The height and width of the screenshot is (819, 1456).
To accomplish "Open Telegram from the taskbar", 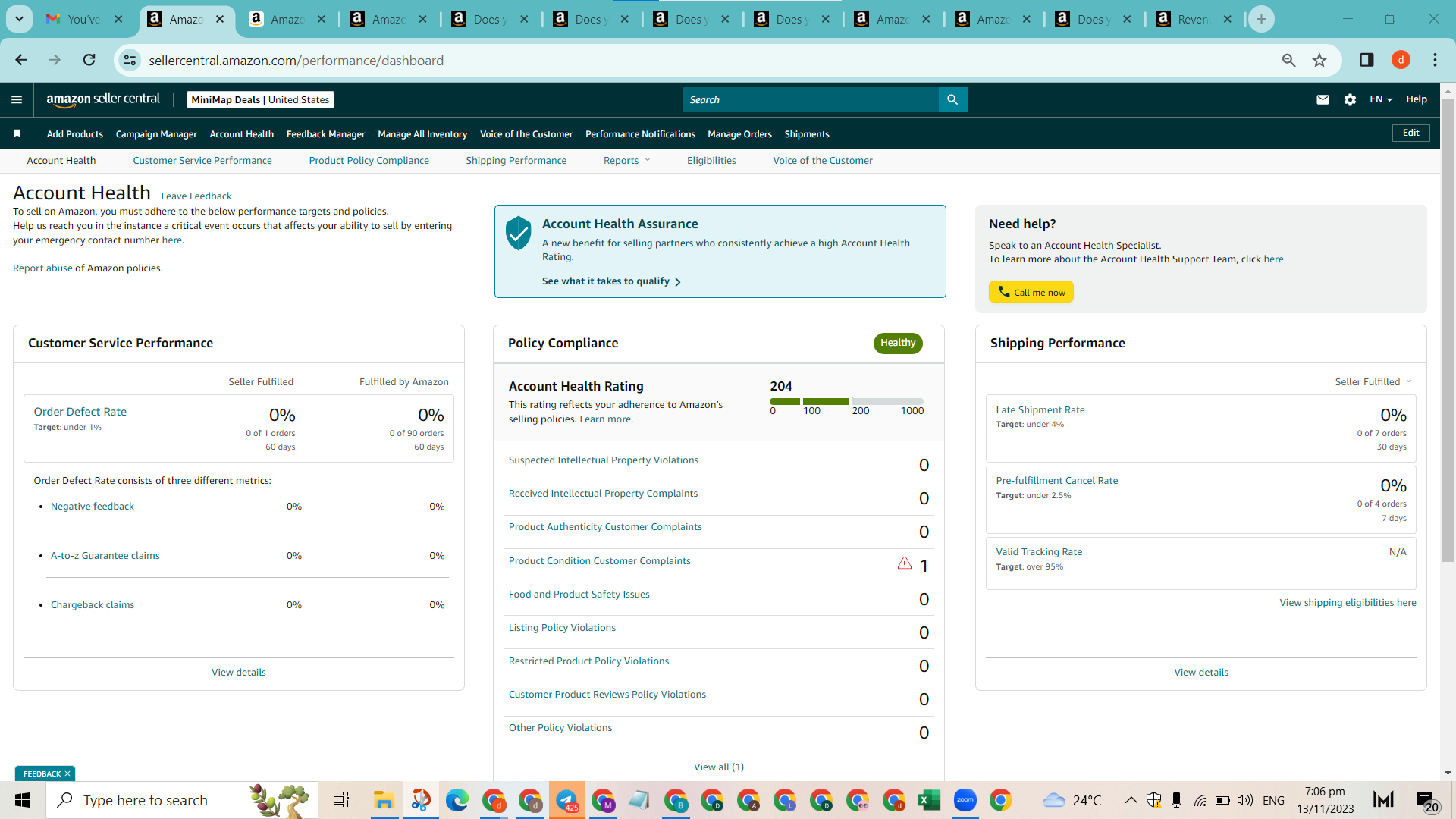I will (566, 800).
